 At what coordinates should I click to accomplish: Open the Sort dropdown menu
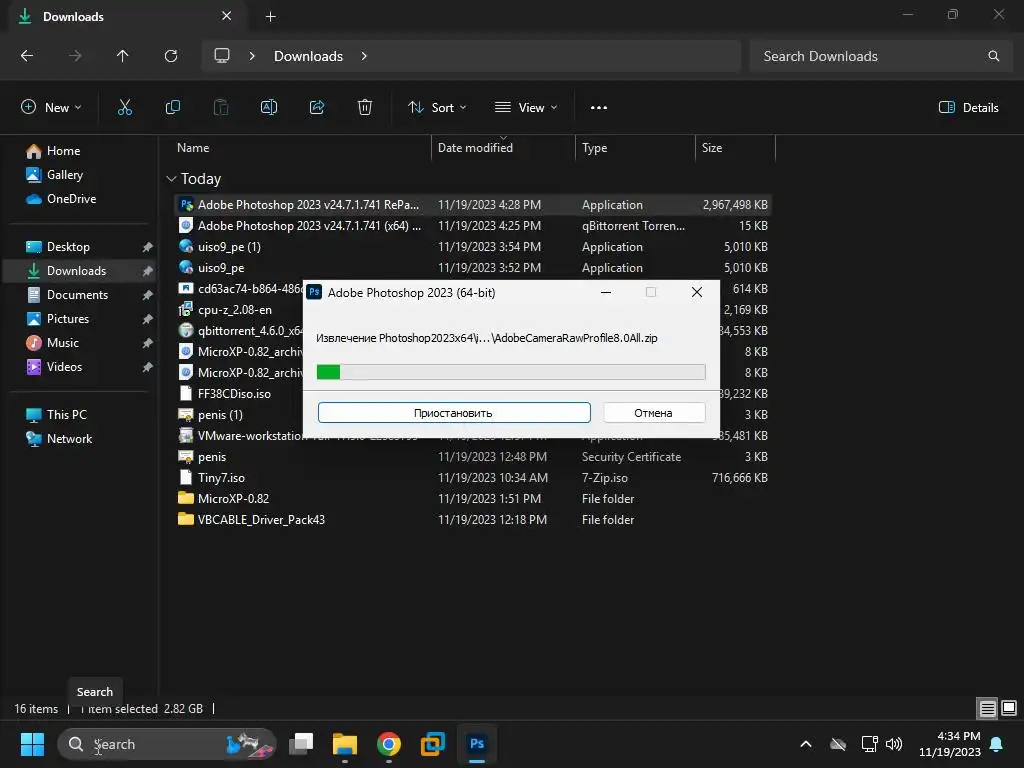[x=437, y=108]
